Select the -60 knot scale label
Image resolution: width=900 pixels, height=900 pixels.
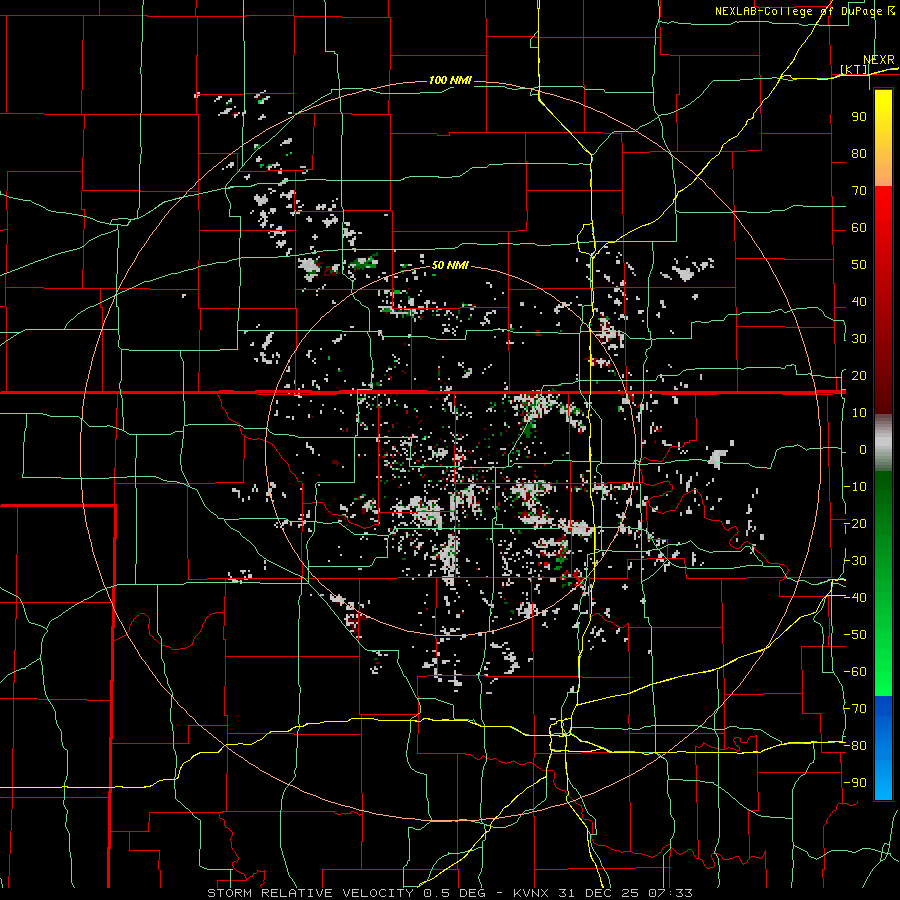[855, 672]
